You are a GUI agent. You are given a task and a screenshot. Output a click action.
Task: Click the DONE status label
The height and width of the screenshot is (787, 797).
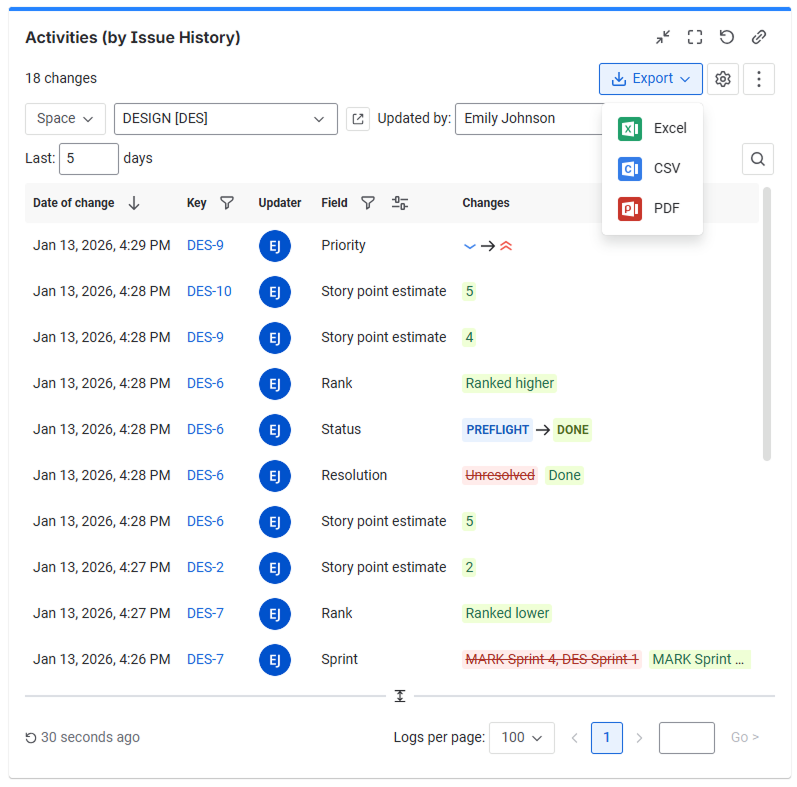point(572,430)
